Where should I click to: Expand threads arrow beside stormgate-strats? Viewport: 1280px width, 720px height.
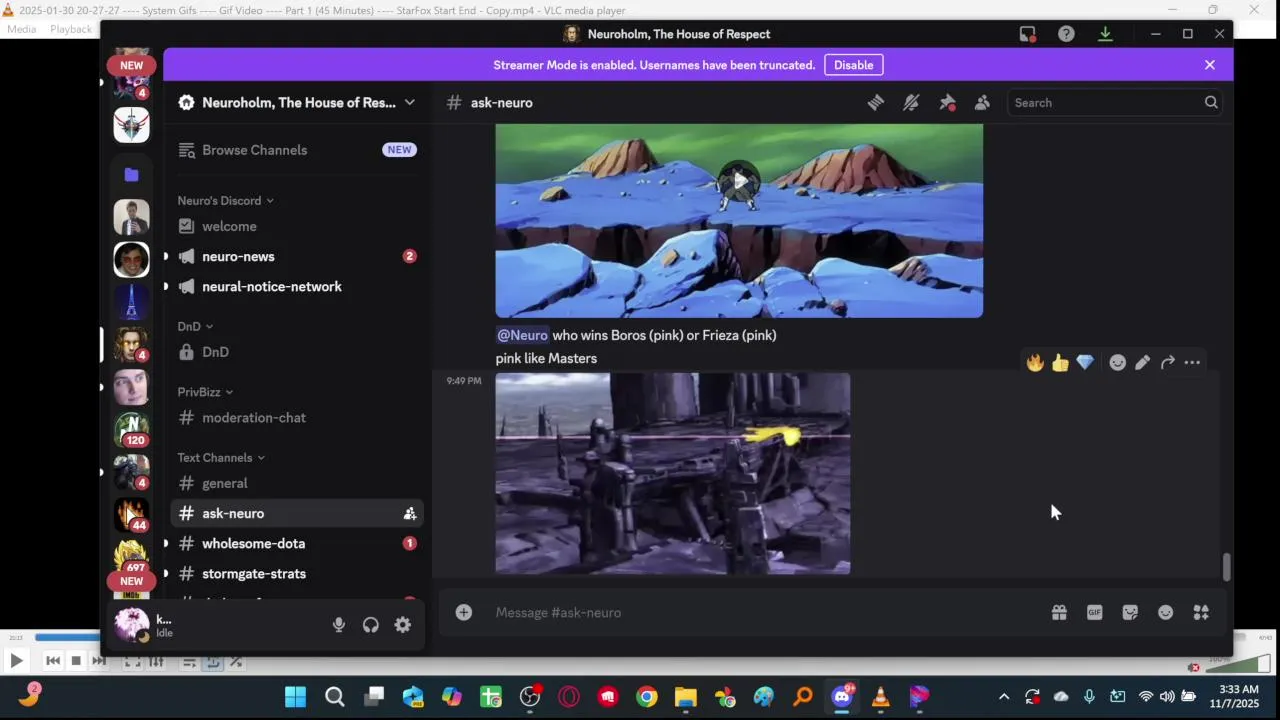click(x=166, y=573)
